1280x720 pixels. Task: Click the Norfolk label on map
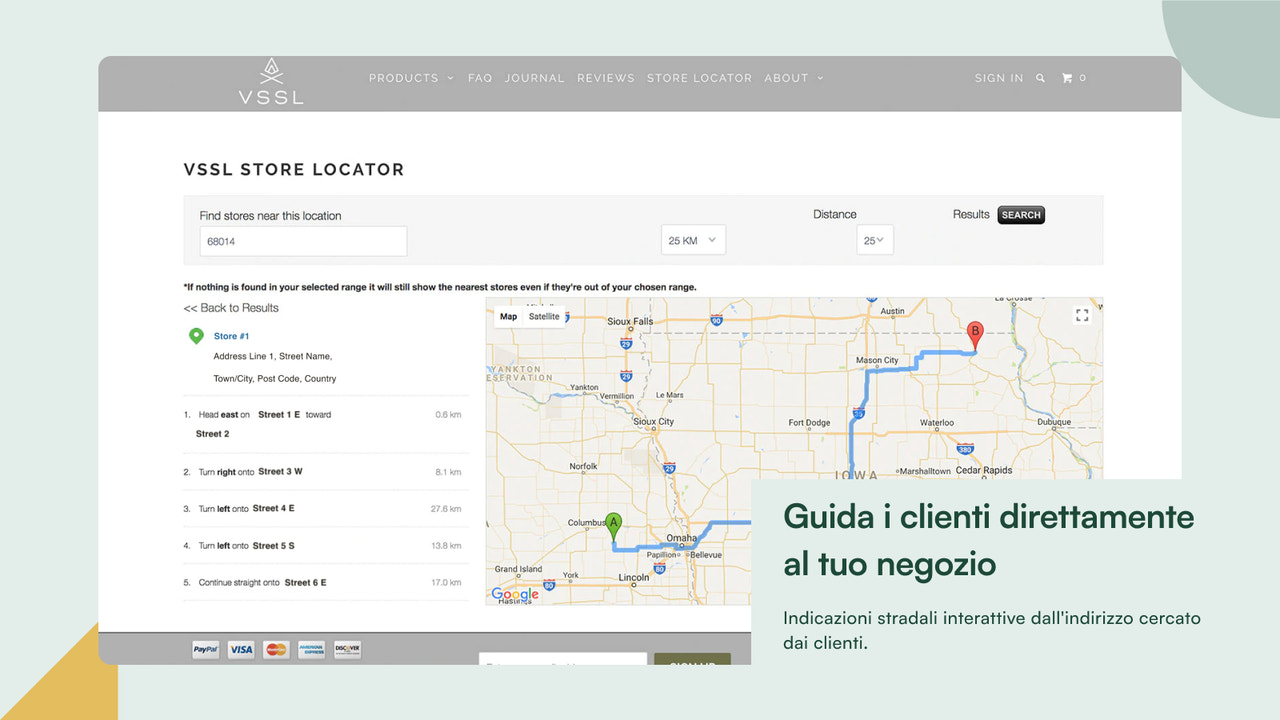[583, 466]
